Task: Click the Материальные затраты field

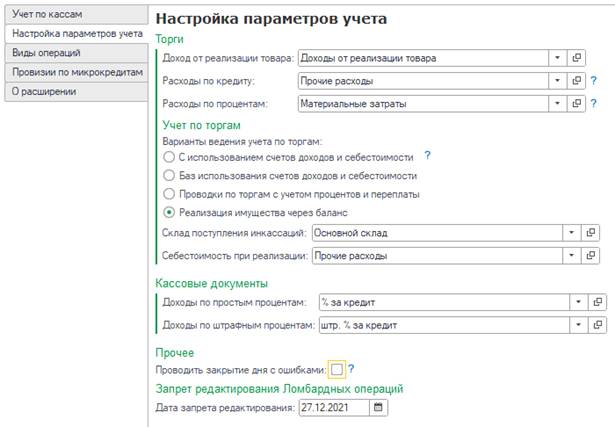Action: 423,104
